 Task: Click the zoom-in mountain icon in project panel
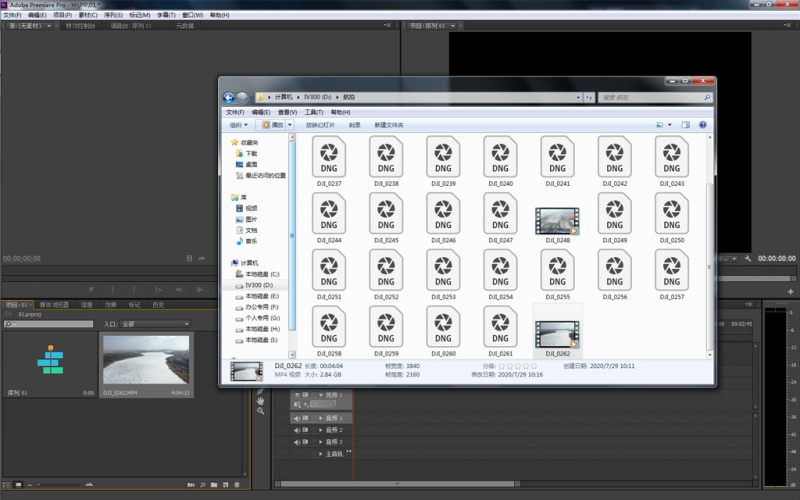(x=89, y=484)
